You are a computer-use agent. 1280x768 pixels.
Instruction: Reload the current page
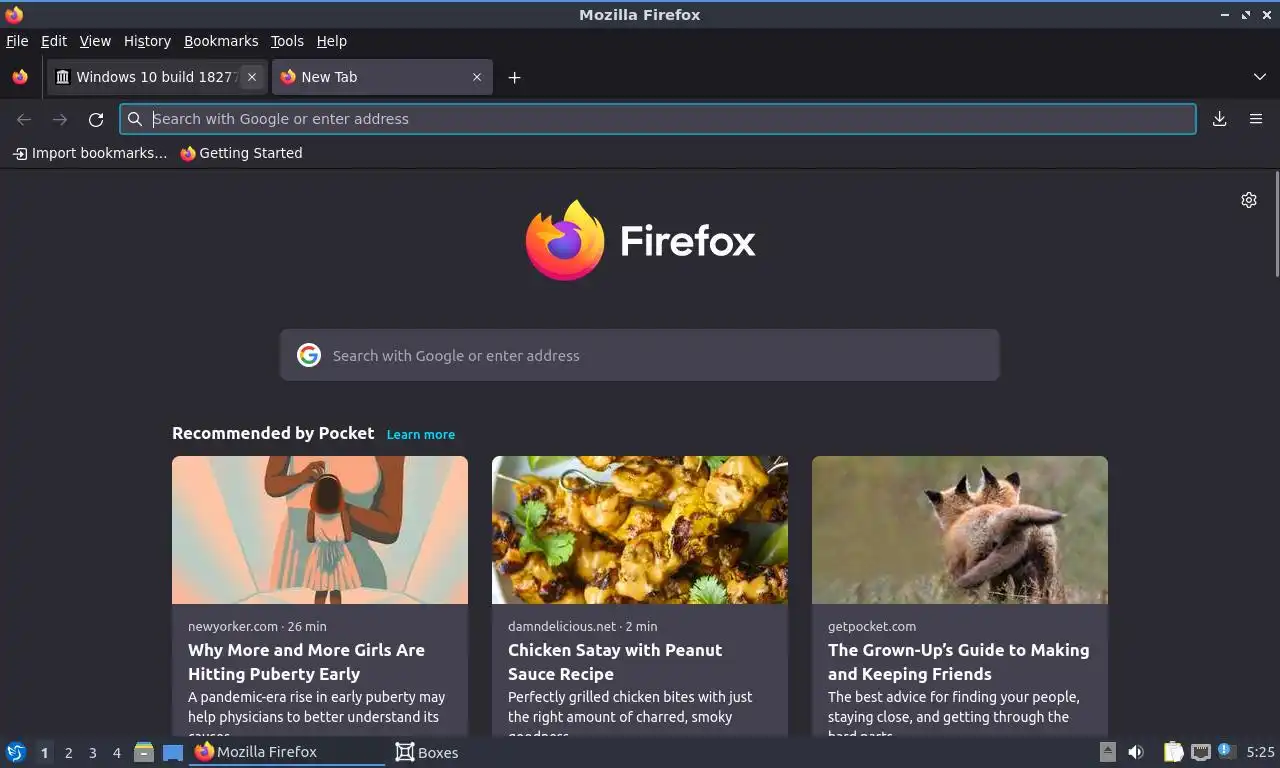[96, 119]
